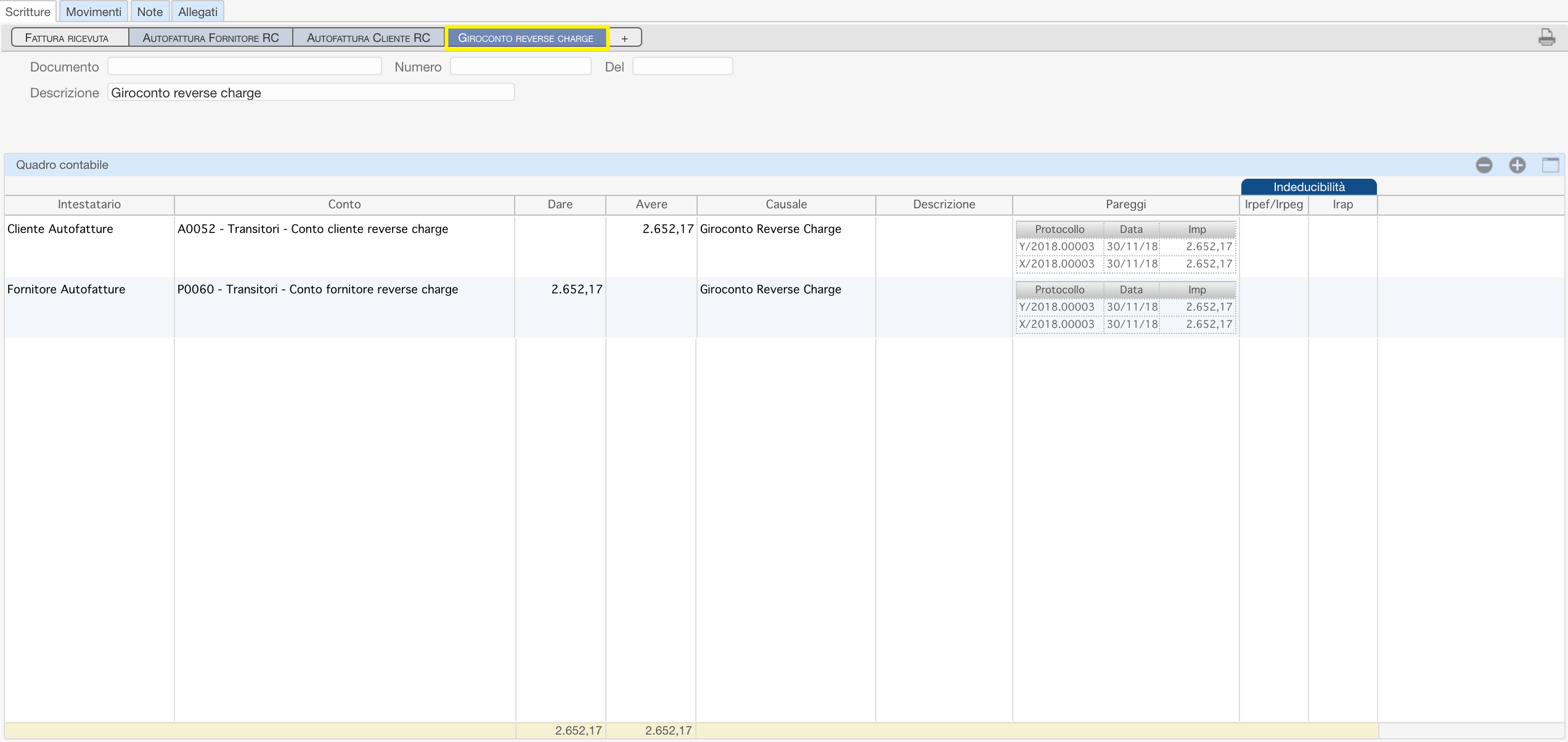Click Y/2018.00003 protocol in Cliente row

coord(1057,247)
